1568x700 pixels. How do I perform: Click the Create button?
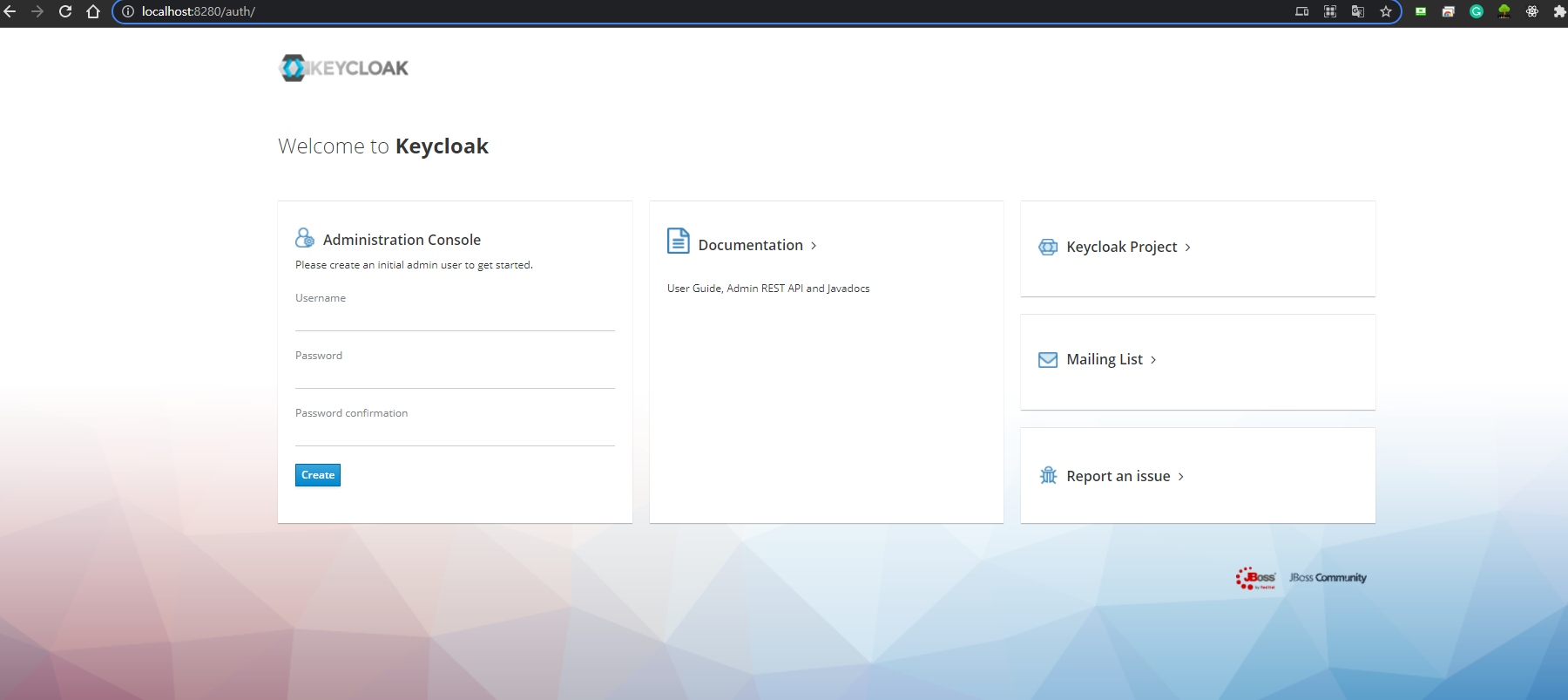click(x=318, y=475)
